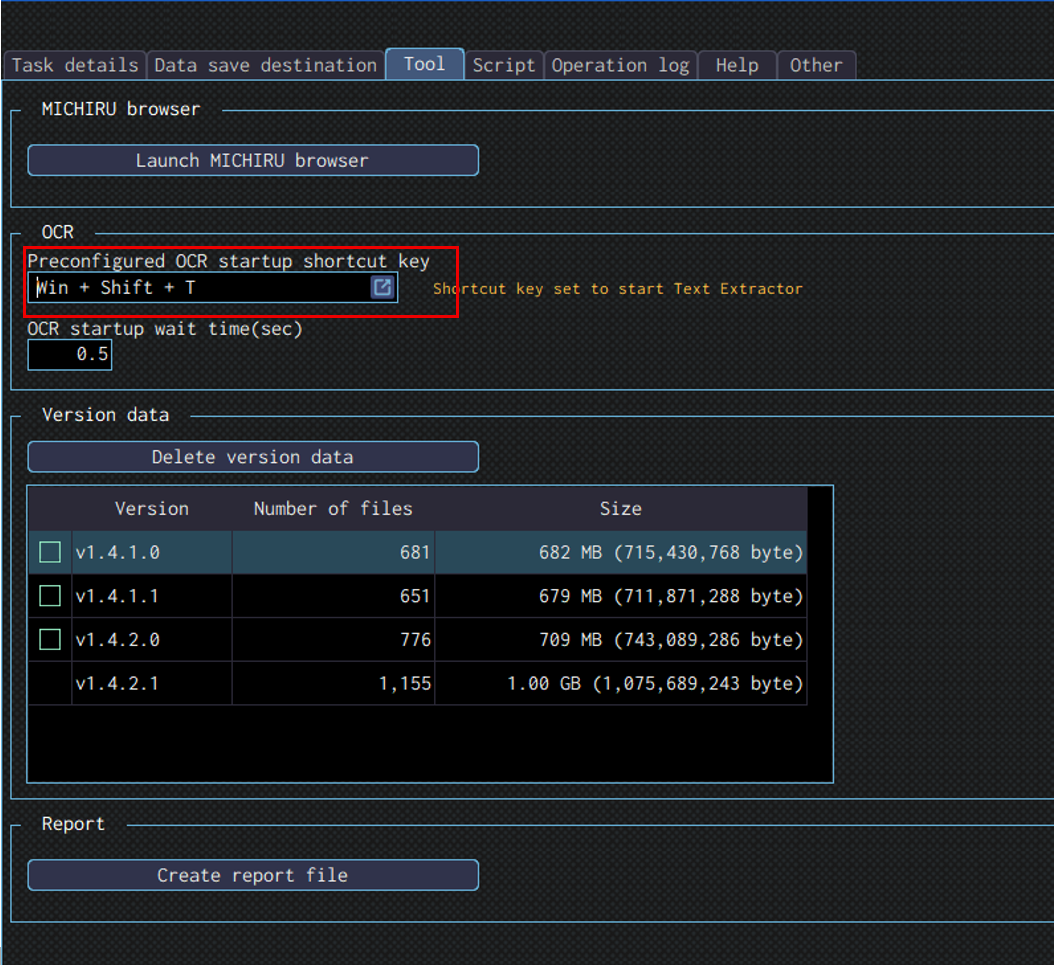
Task: Click the Size column header
Action: 620,509
